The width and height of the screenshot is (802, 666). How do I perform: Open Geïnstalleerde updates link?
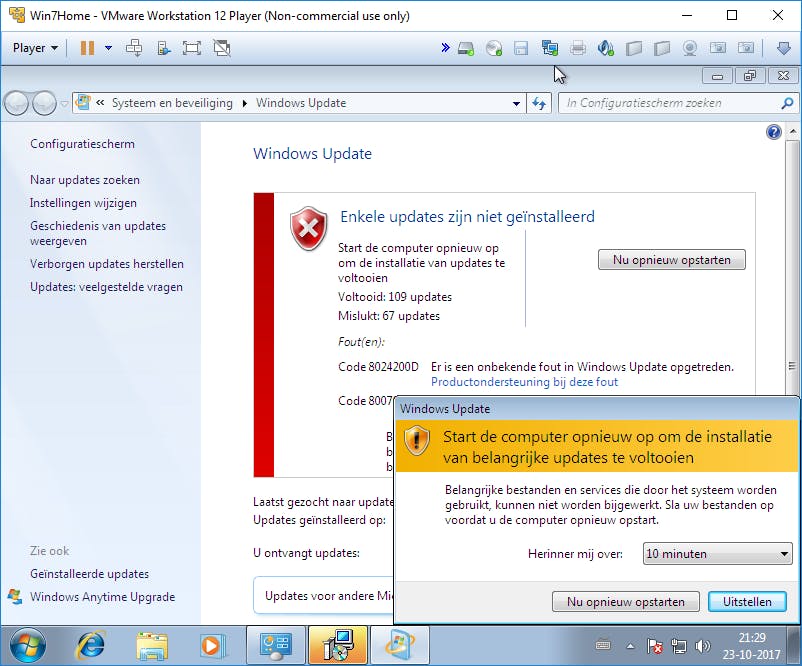pos(90,573)
